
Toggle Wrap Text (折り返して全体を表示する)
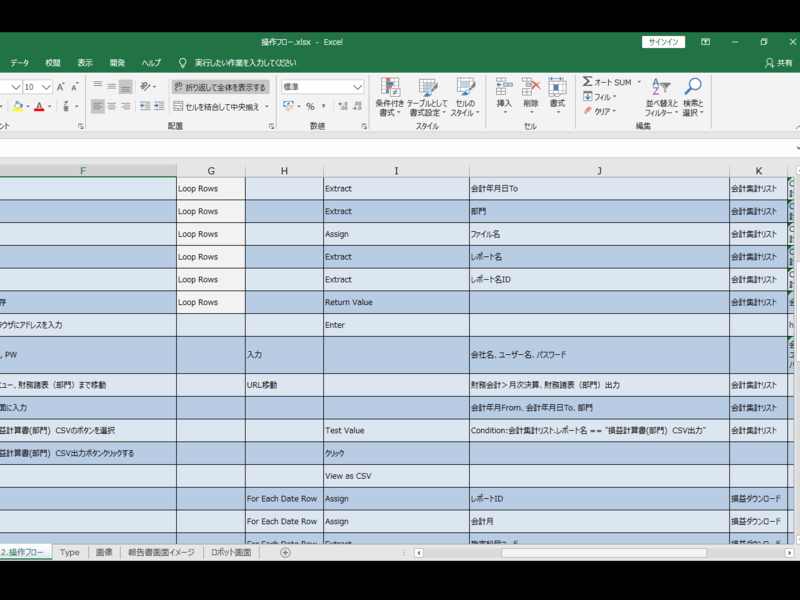coord(222,88)
